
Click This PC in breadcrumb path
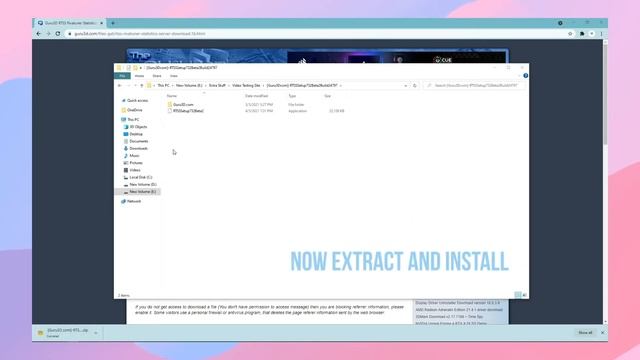[x=163, y=86]
